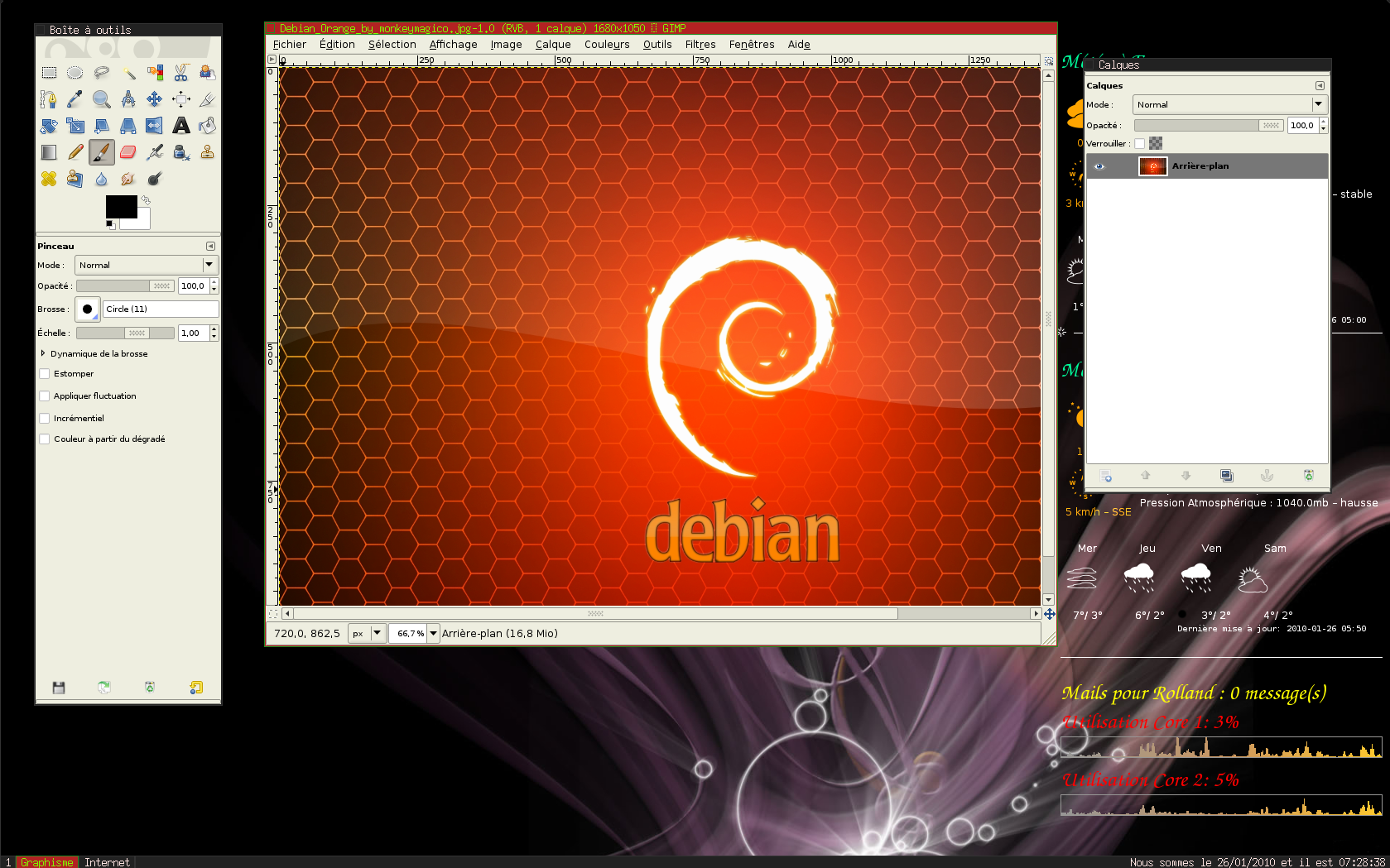Enable the Appliquer fluctuation checkbox
Screen dimensions: 1390x868
click(45, 396)
